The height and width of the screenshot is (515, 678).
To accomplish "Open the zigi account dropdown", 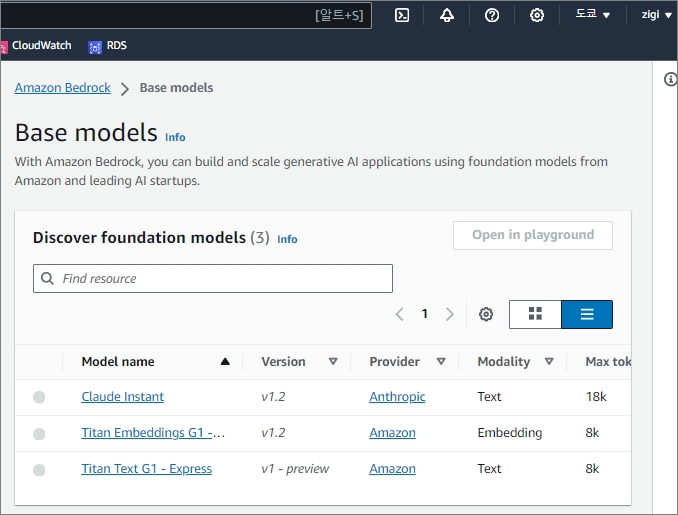I will click(x=656, y=15).
